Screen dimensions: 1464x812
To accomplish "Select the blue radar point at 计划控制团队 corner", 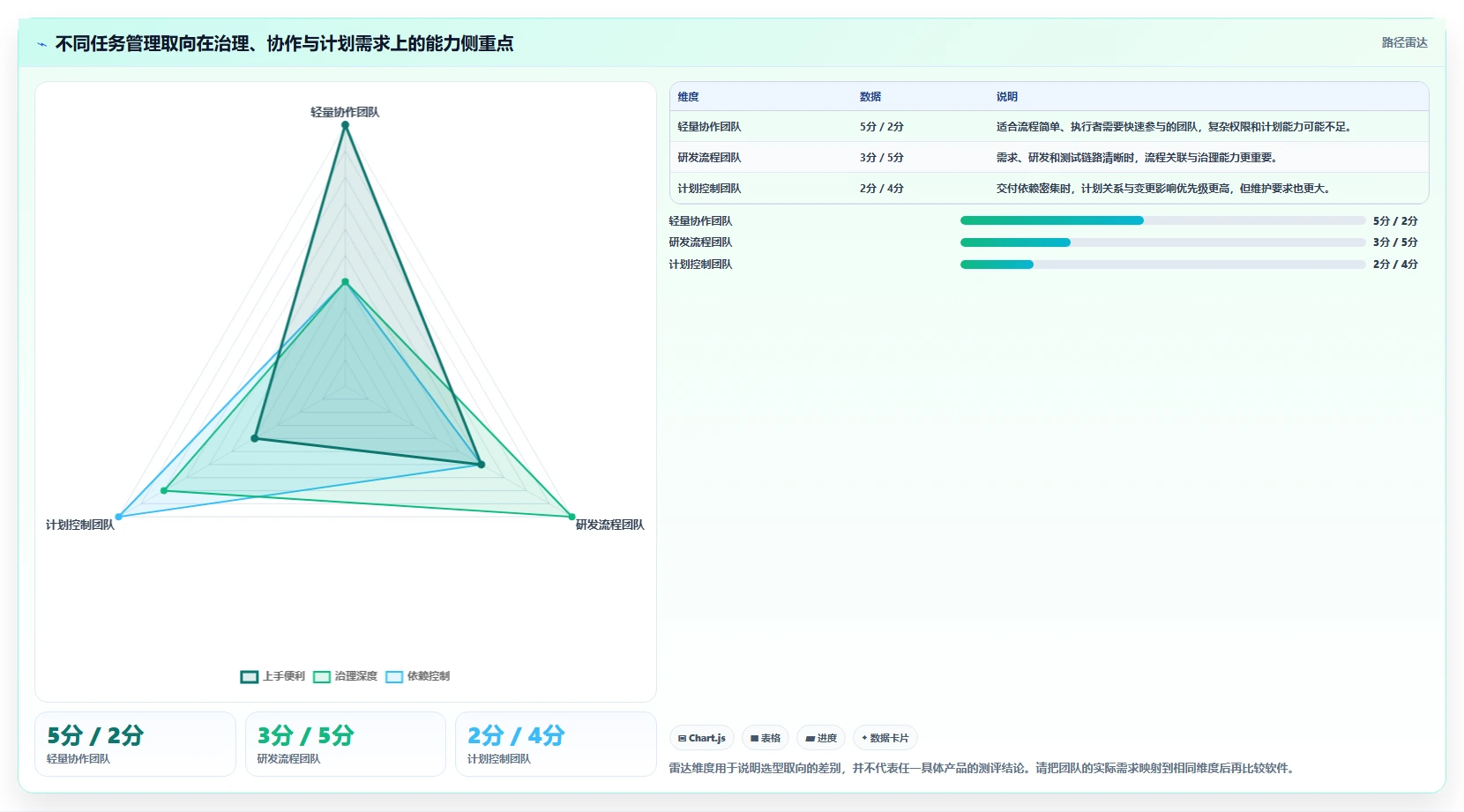I will coord(119,517).
